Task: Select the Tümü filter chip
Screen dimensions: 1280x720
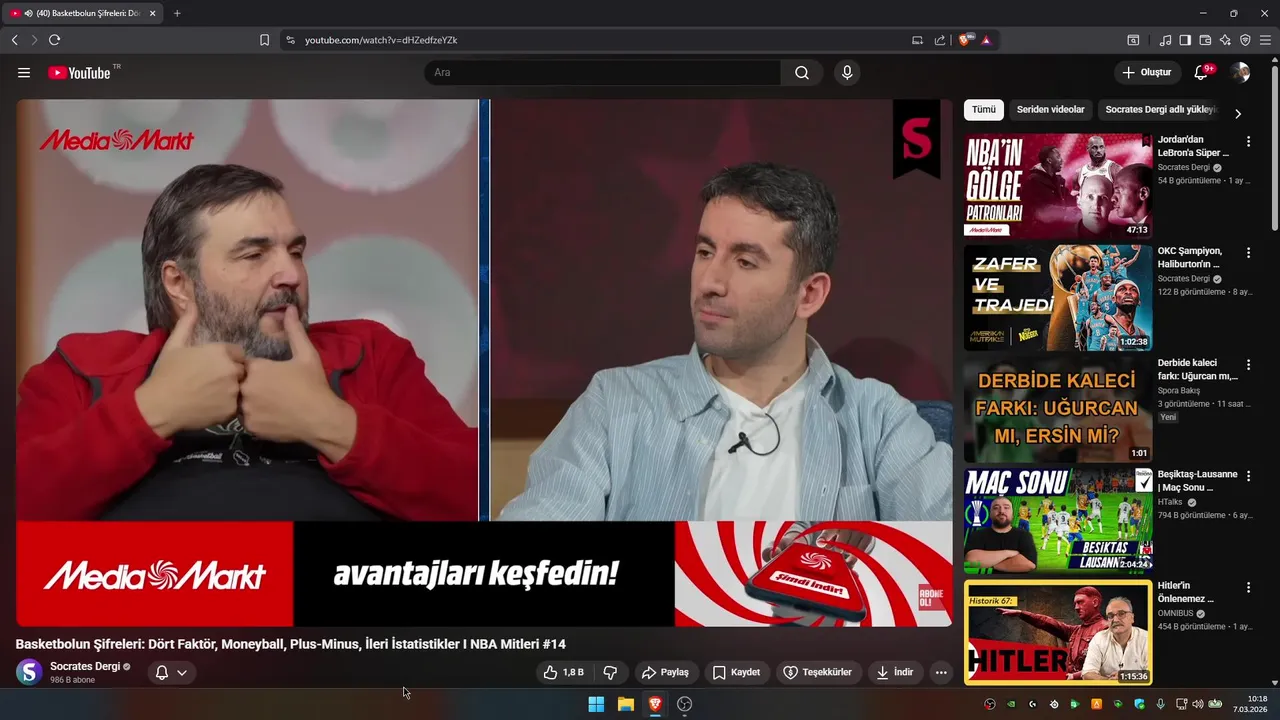Action: tap(984, 110)
